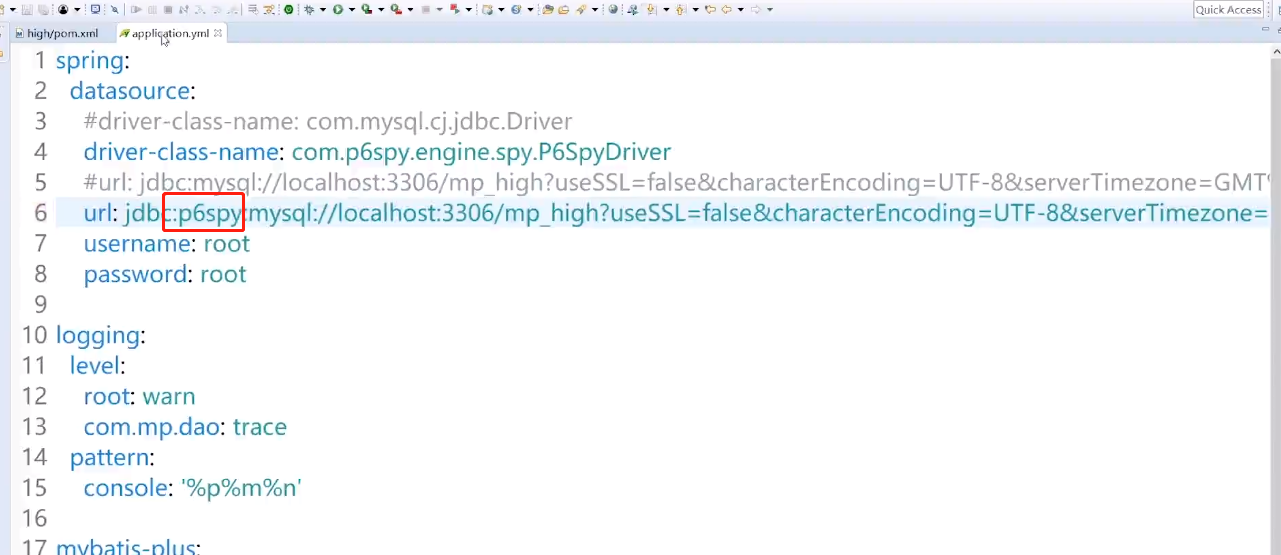Click the Debug bug icon
This screenshot has width=1281, height=555.
tap(309, 10)
